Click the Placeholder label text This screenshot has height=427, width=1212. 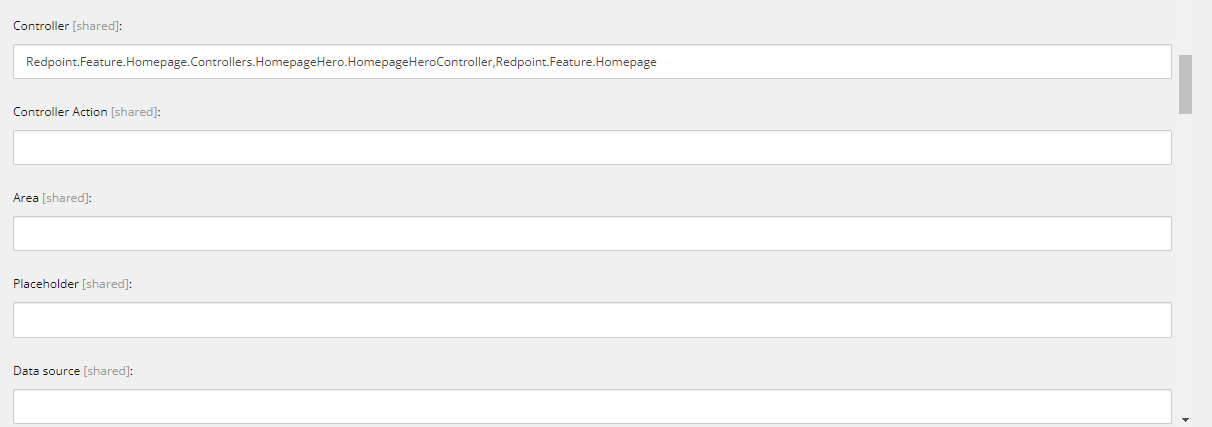pyautogui.click(x=46, y=284)
